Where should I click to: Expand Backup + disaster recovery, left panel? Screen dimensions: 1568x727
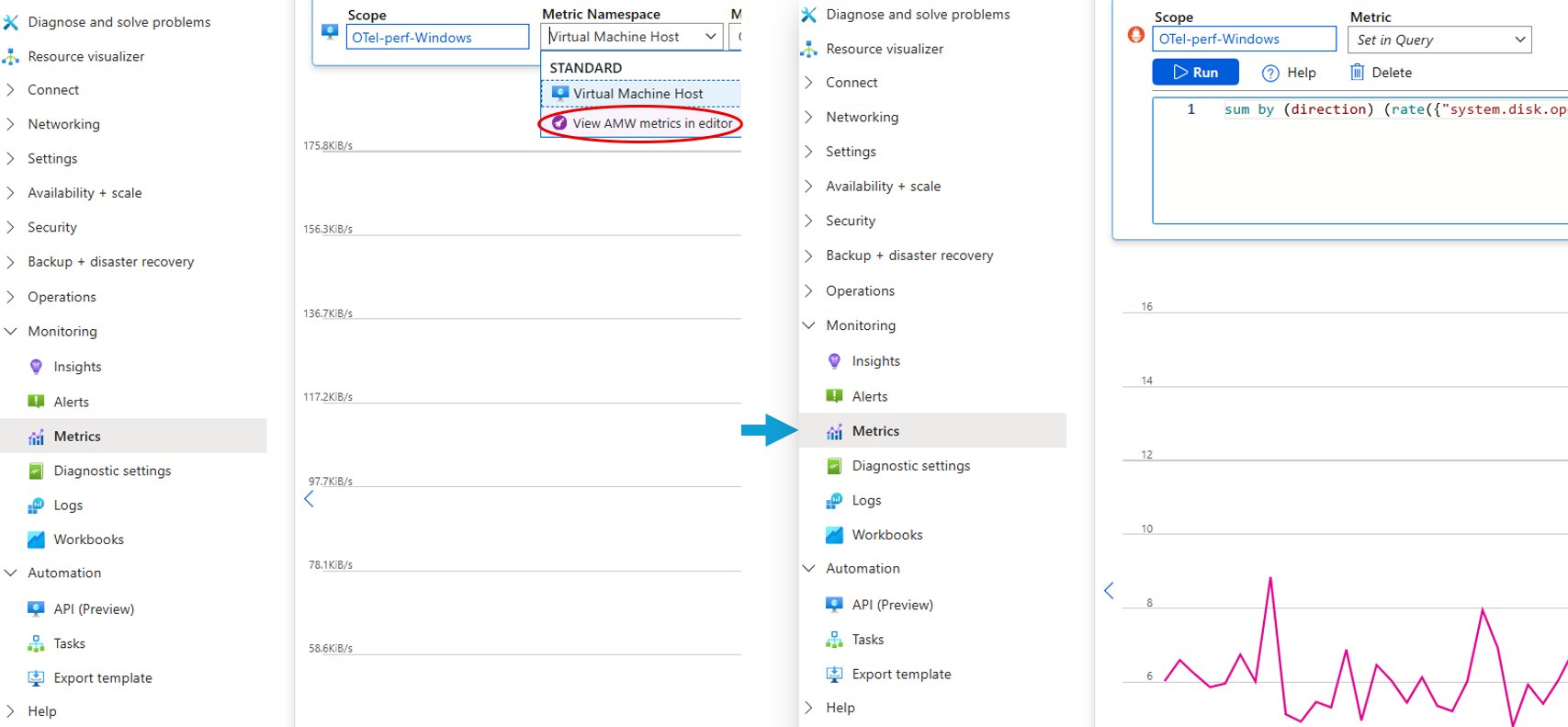[x=10, y=262]
